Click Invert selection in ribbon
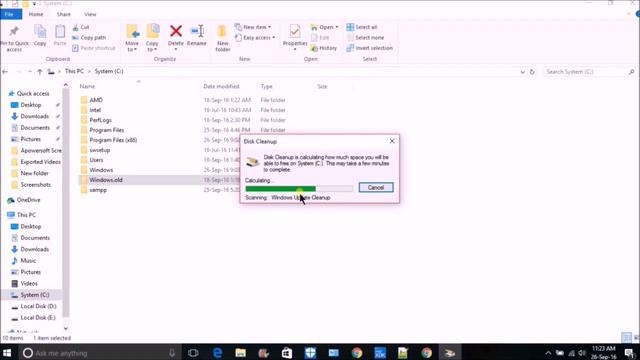 [369, 48]
